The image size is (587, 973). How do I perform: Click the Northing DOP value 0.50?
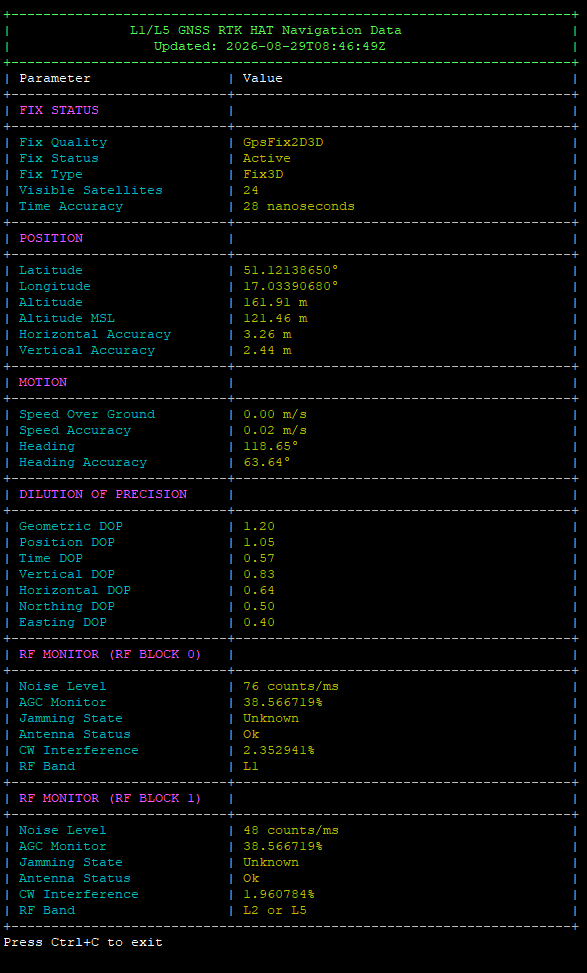(259, 606)
